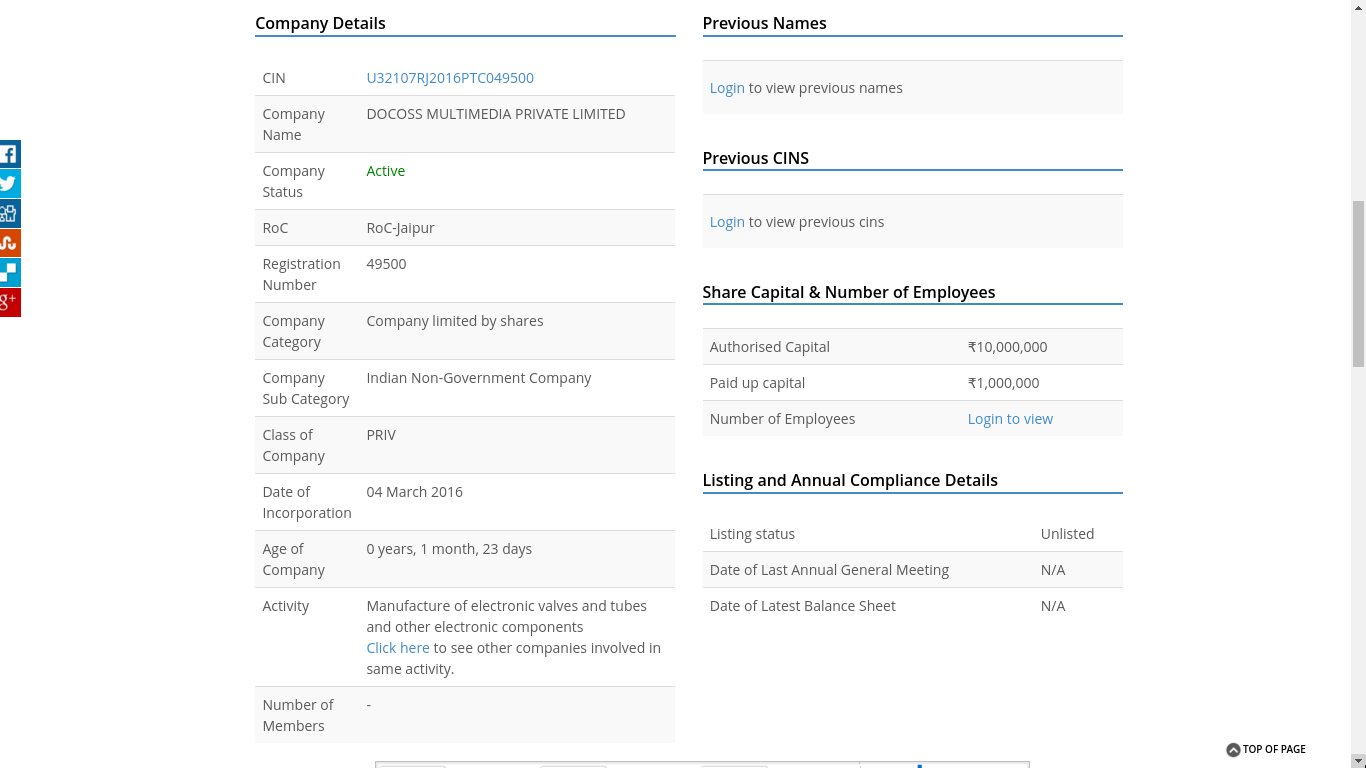
Task: Click the Active company status
Action: click(x=386, y=171)
